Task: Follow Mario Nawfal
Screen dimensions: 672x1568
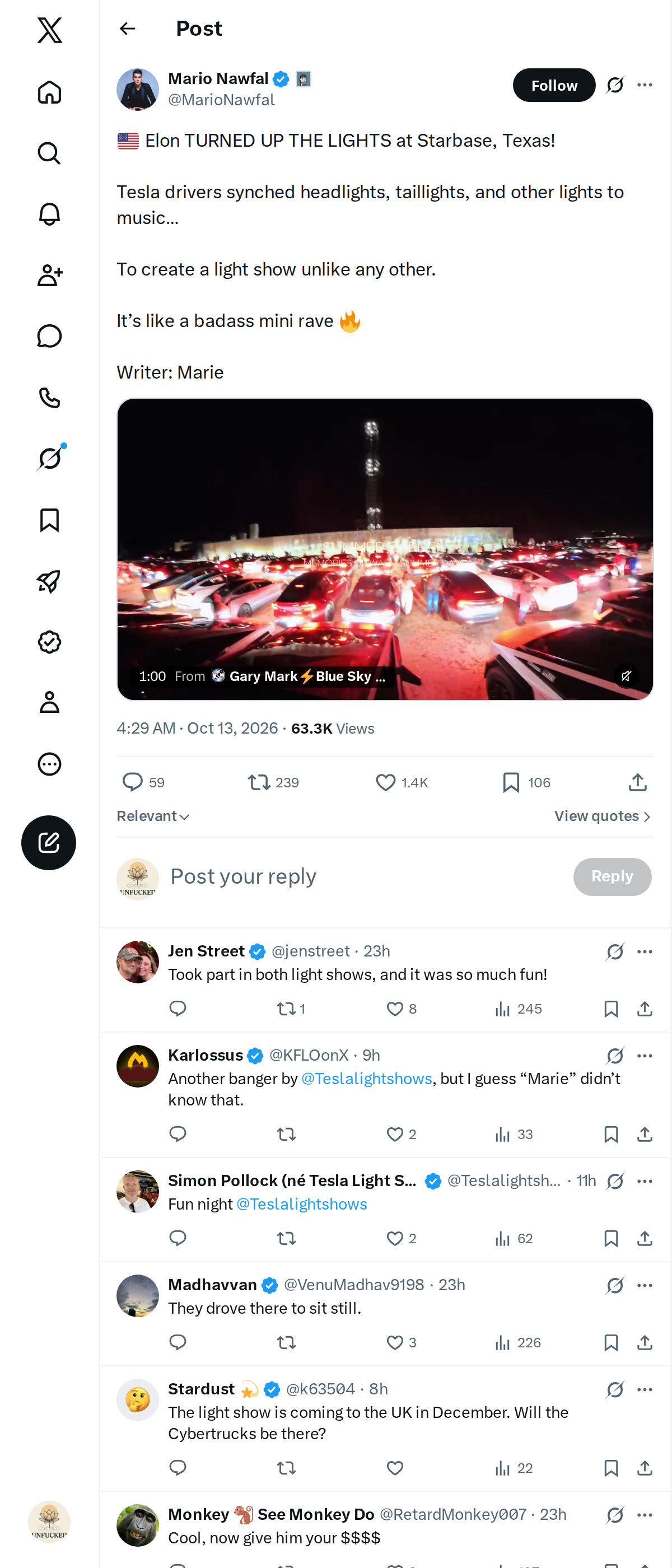Action: click(554, 85)
